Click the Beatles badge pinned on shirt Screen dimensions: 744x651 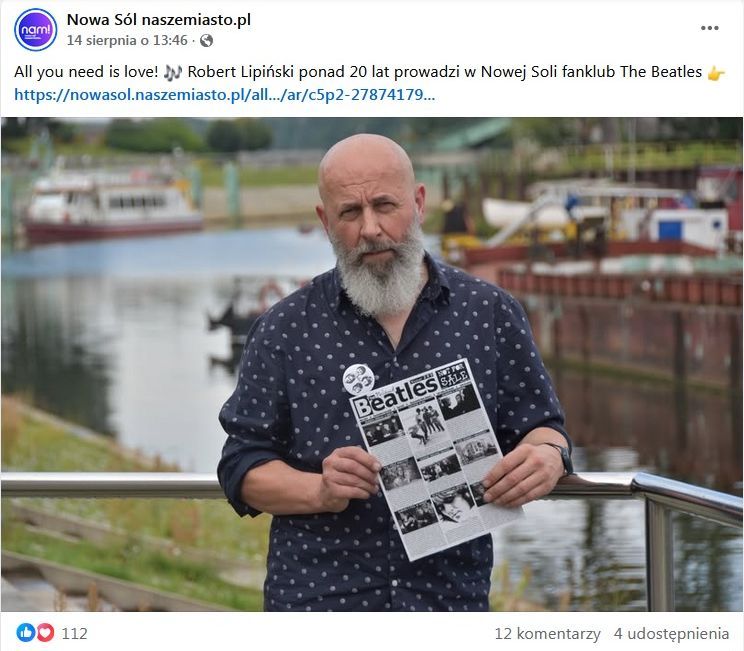[359, 379]
